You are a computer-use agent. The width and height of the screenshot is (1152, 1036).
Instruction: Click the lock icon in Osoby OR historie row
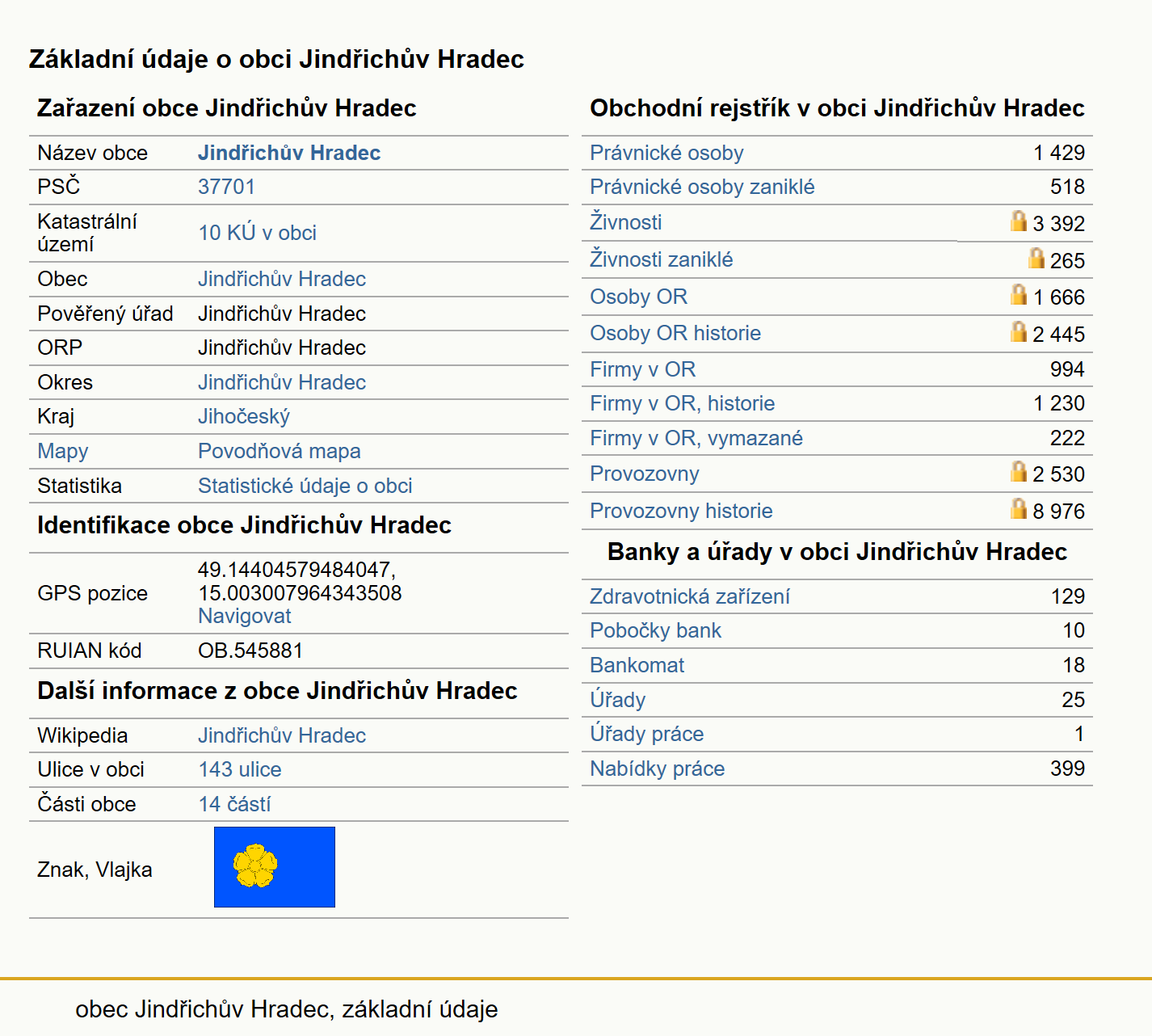(1019, 331)
